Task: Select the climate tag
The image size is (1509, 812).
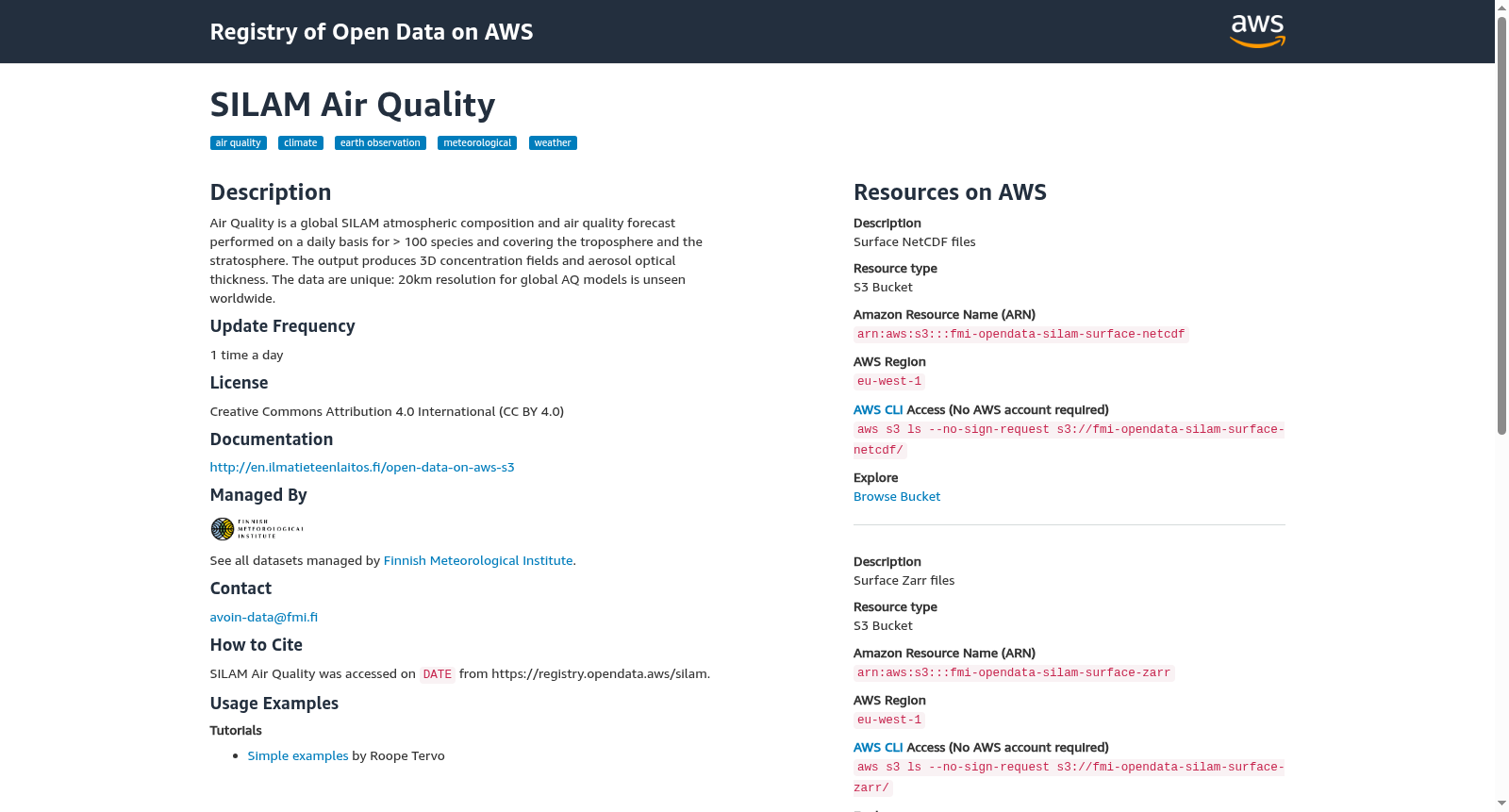Action: 301,143
